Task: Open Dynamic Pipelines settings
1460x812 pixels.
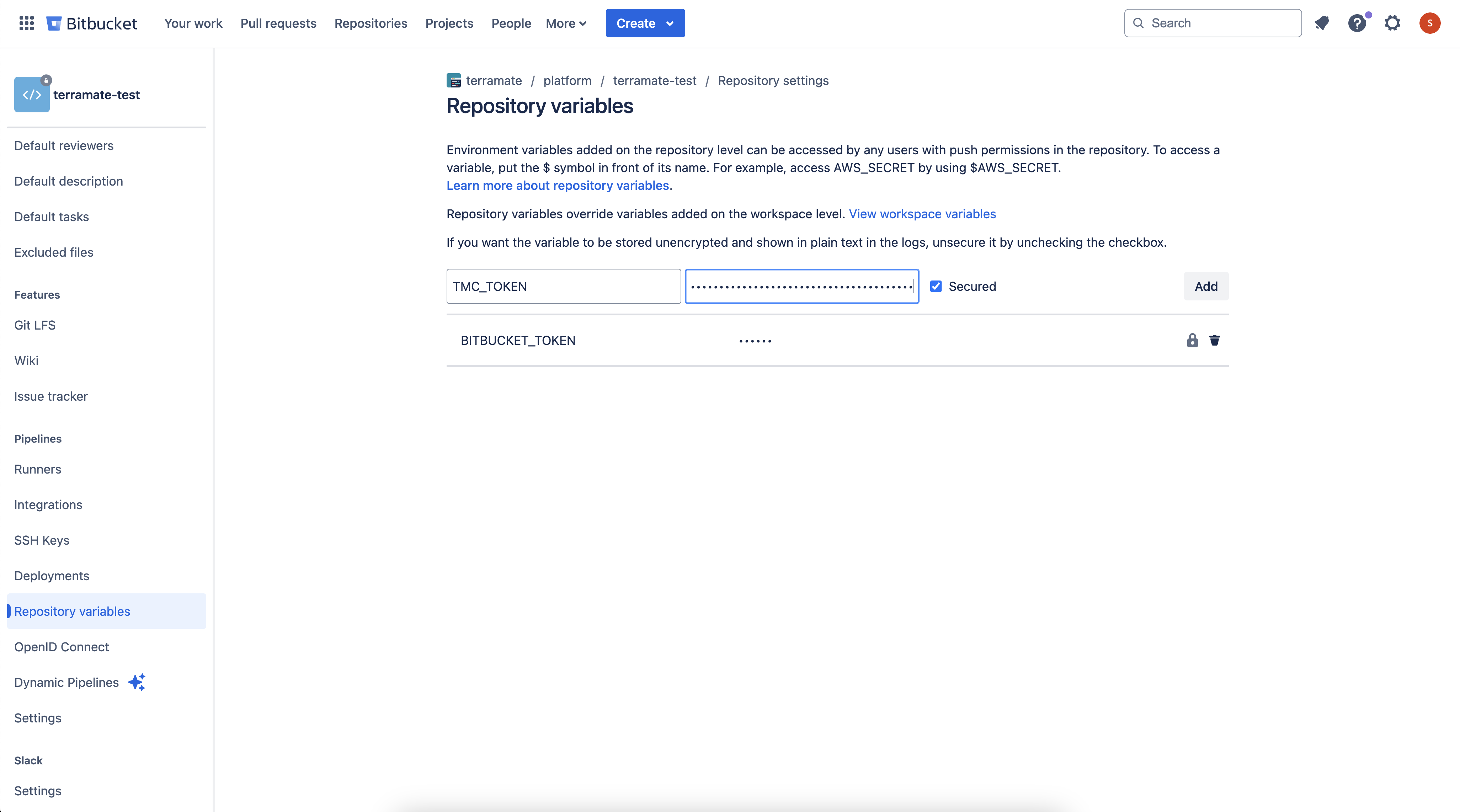Action: pos(67,682)
